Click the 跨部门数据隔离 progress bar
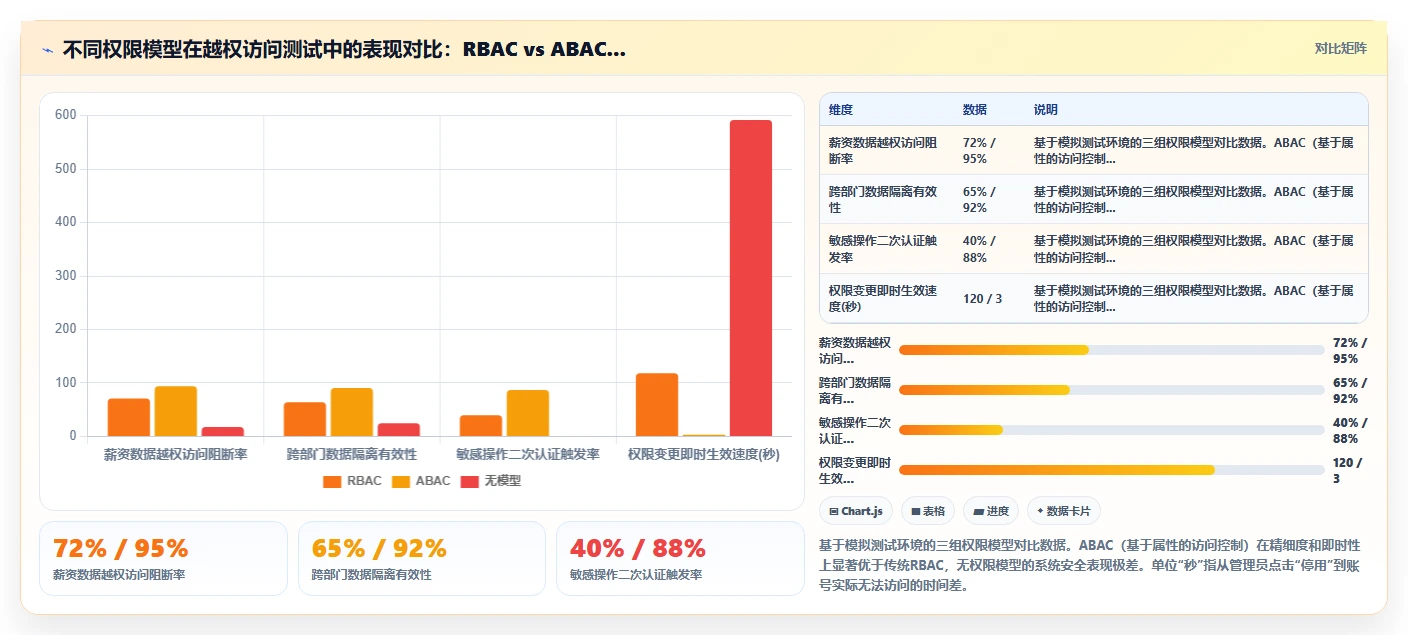 click(1111, 390)
